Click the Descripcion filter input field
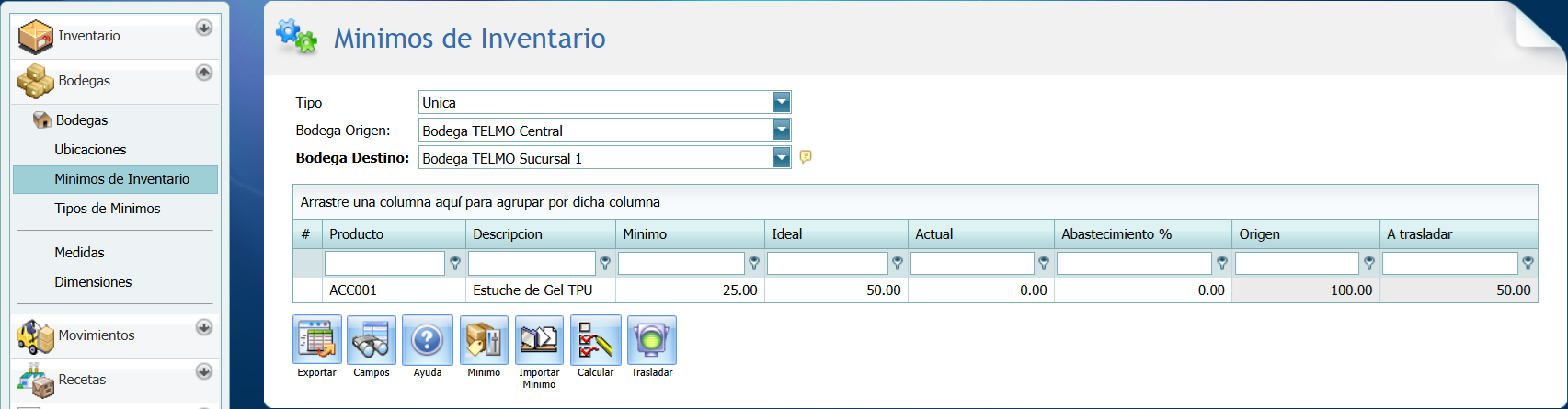The height and width of the screenshot is (409, 1568). coord(532,264)
